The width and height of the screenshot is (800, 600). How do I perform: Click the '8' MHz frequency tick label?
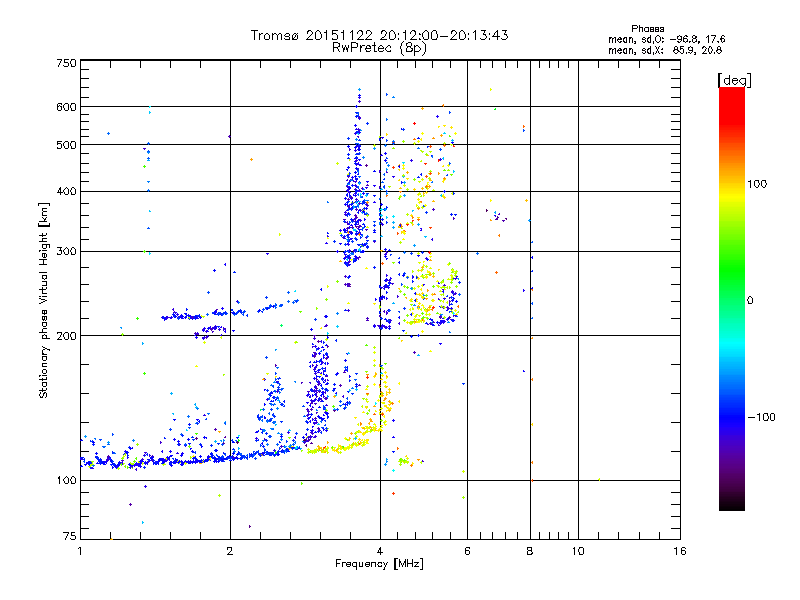click(x=530, y=551)
